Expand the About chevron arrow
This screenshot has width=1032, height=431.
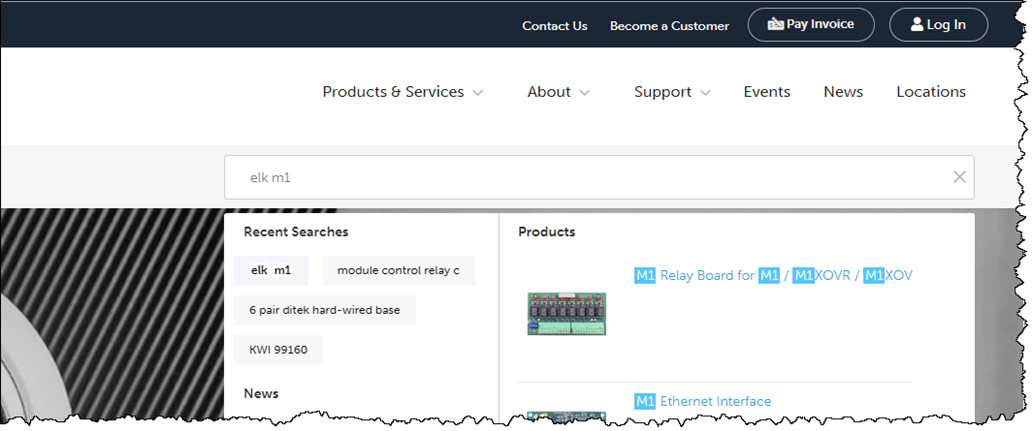click(584, 93)
